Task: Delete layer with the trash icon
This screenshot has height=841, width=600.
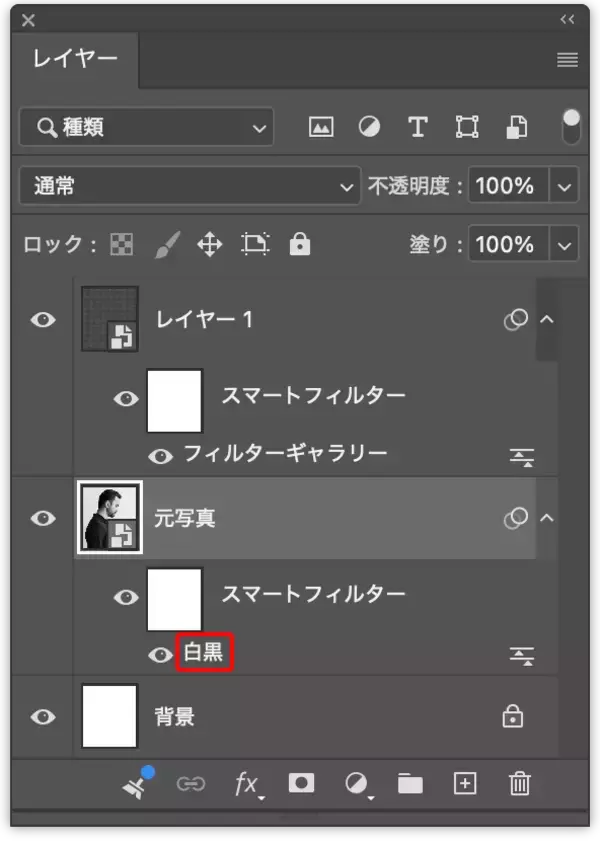Action: pos(520,784)
